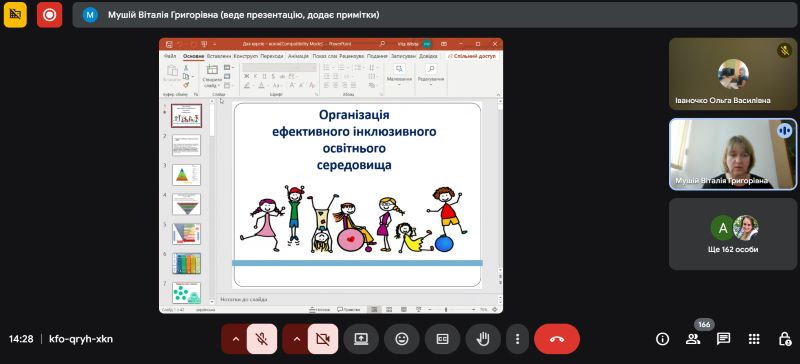Screen dimensions: 800x364
Task: Expand microphone audio settings chevron
Action: pyautogui.click(x=236, y=339)
